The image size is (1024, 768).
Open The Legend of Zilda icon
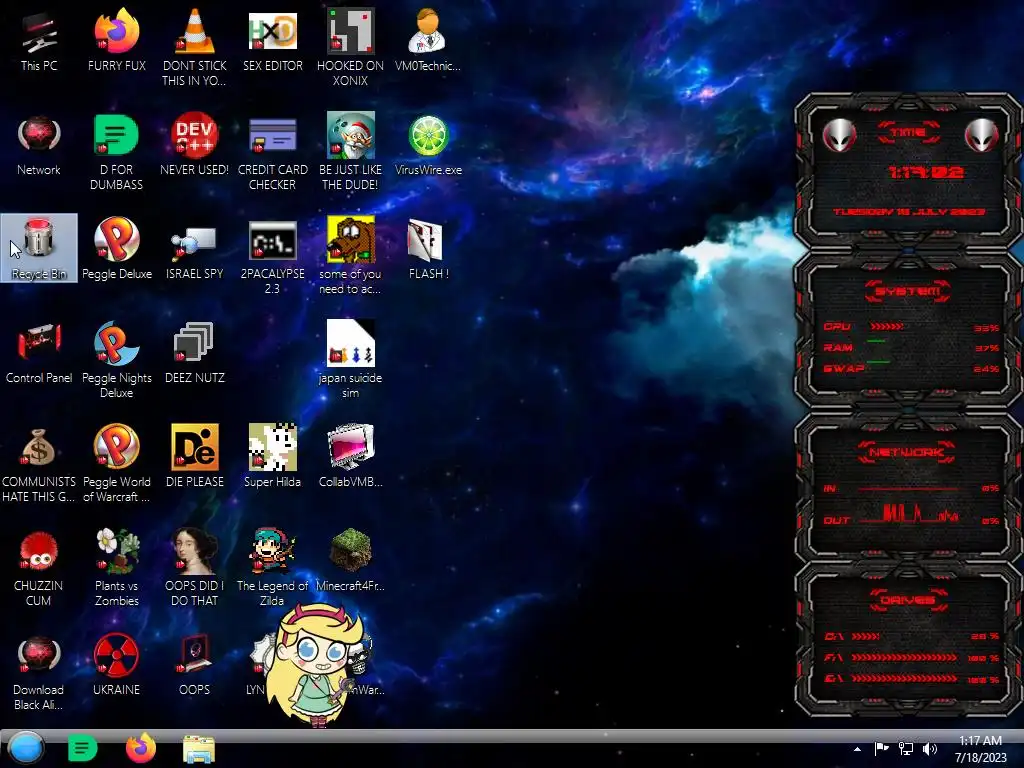click(272, 567)
